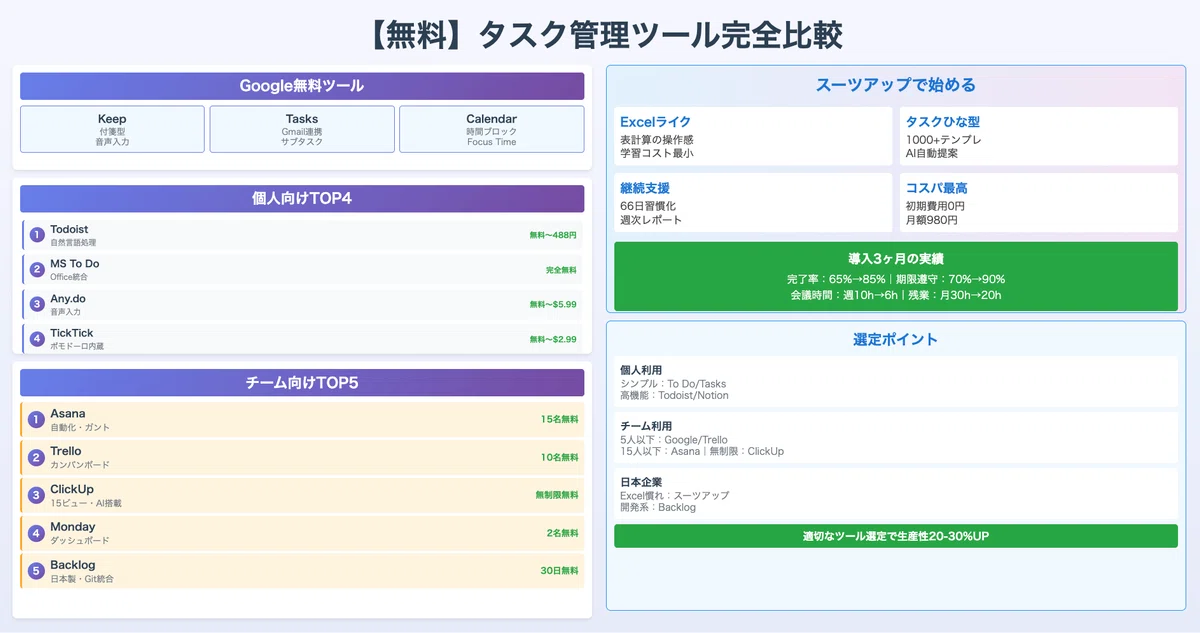
Task: Click the Trello tool name
Action: tap(66, 451)
